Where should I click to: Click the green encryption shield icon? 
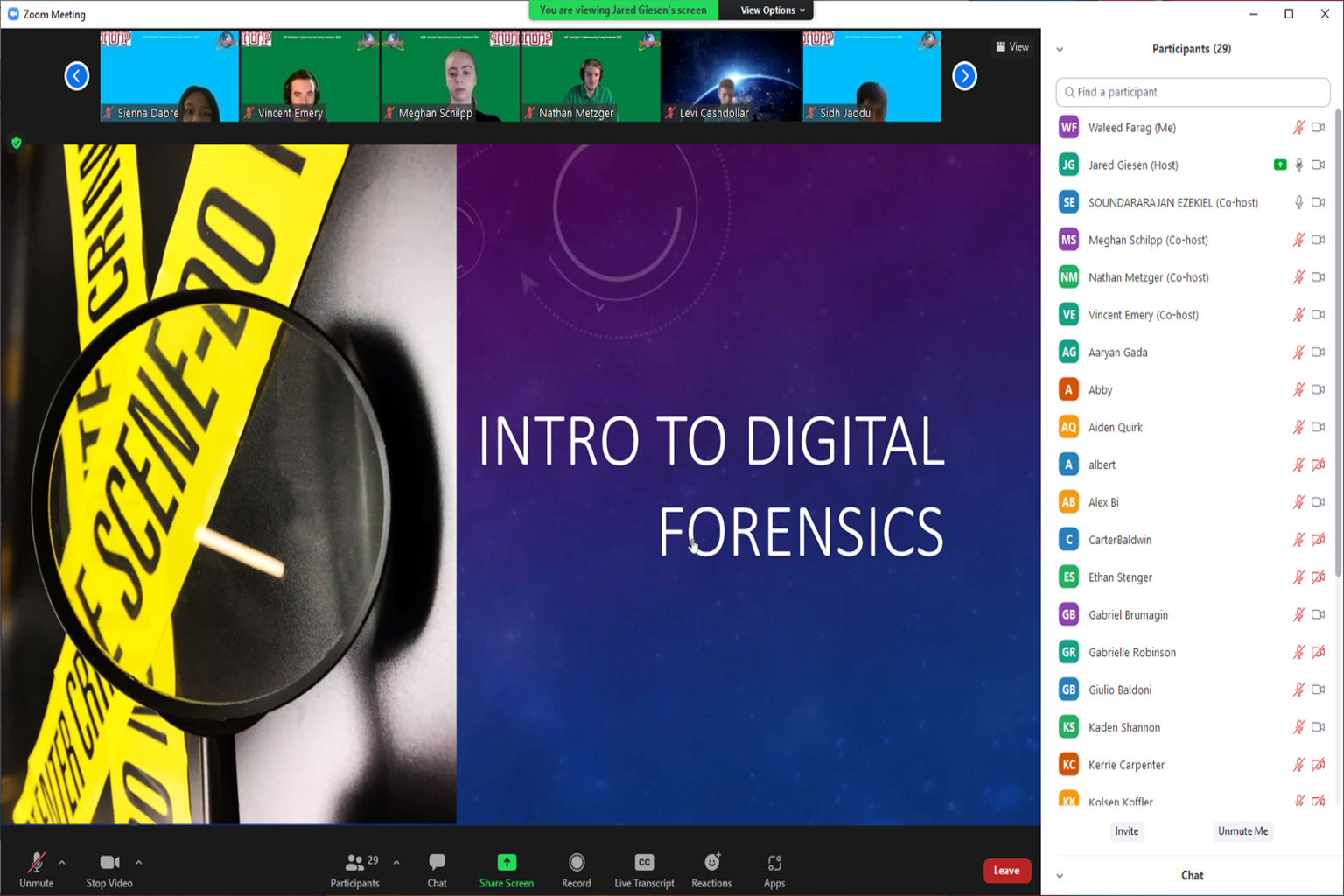17,143
